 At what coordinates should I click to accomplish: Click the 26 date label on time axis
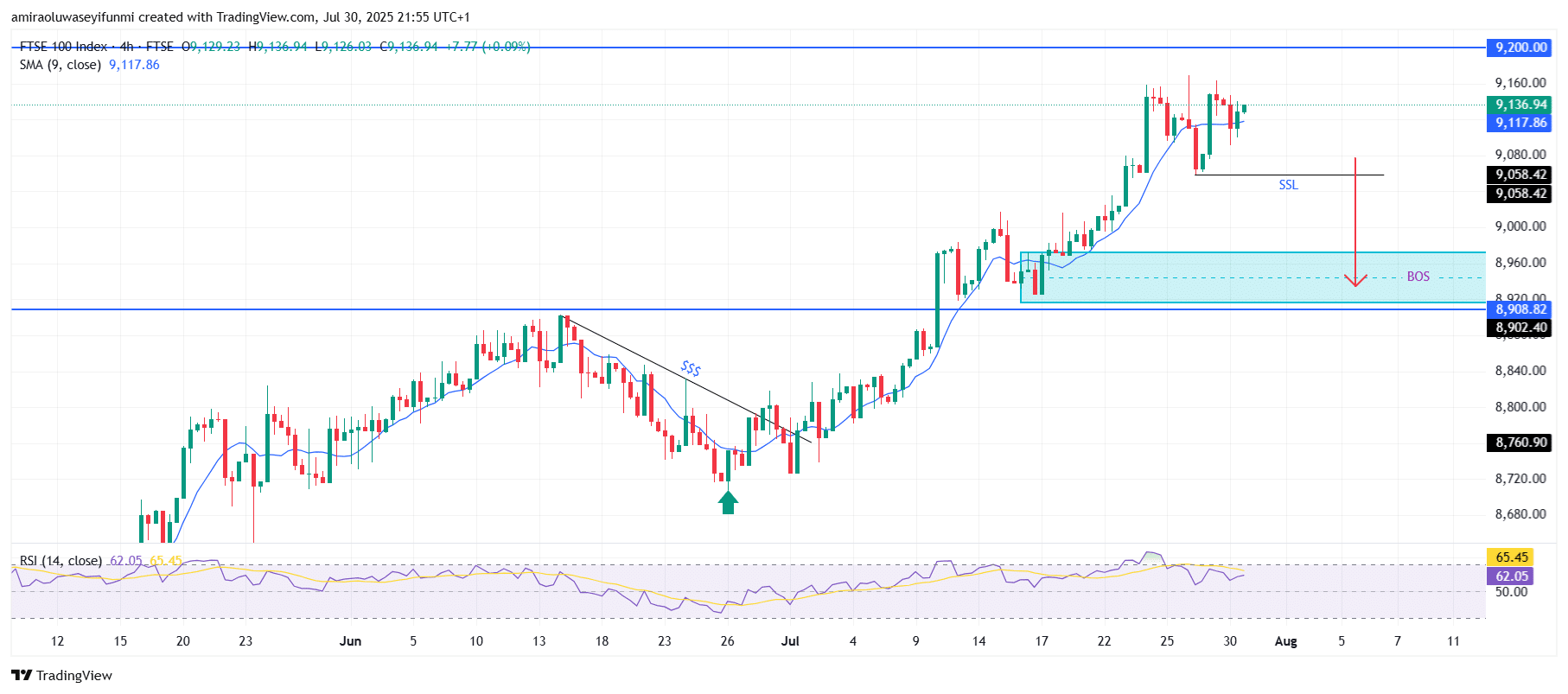728,641
